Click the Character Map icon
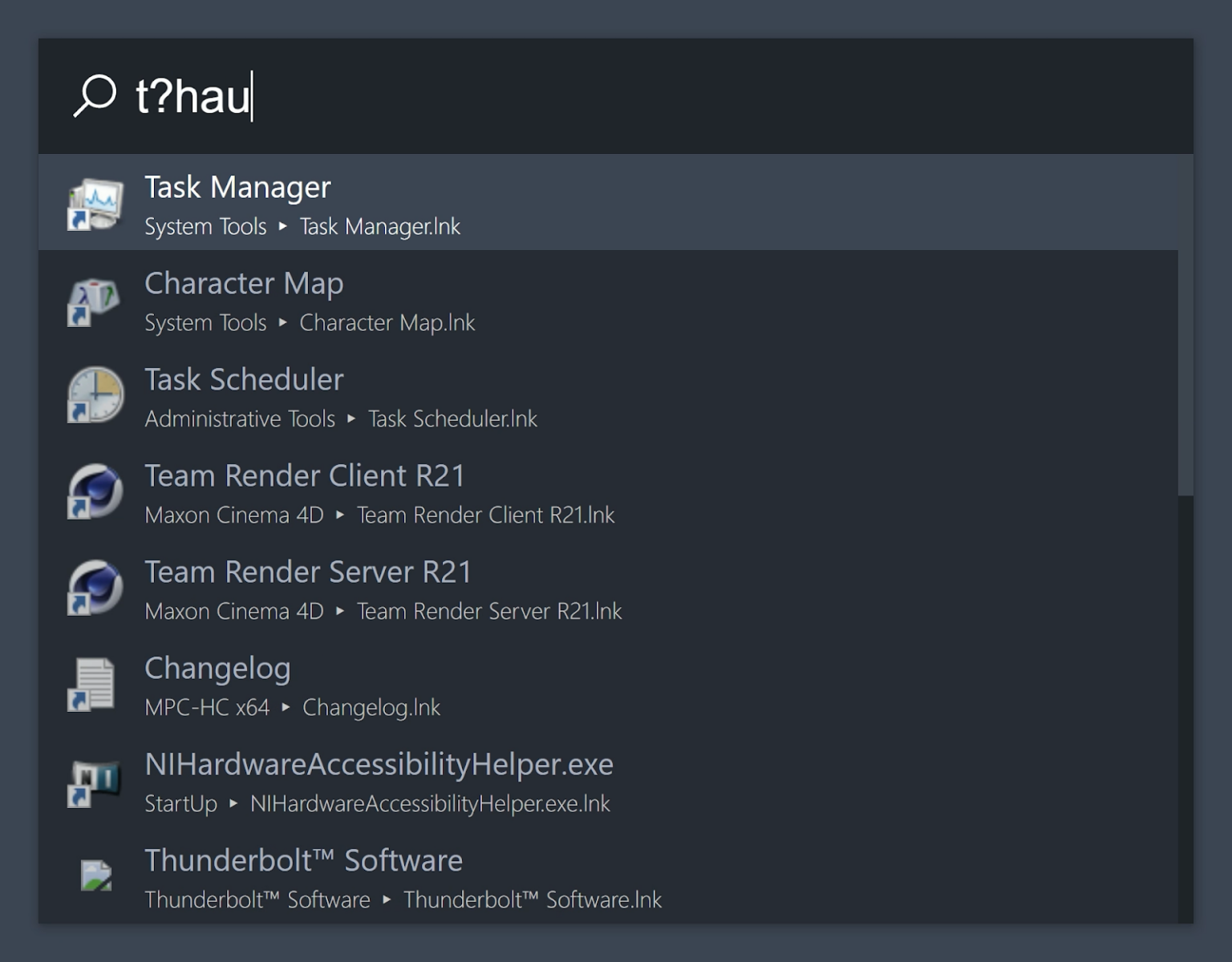This screenshot has width=1232, height=962. [x=95, y=301]
